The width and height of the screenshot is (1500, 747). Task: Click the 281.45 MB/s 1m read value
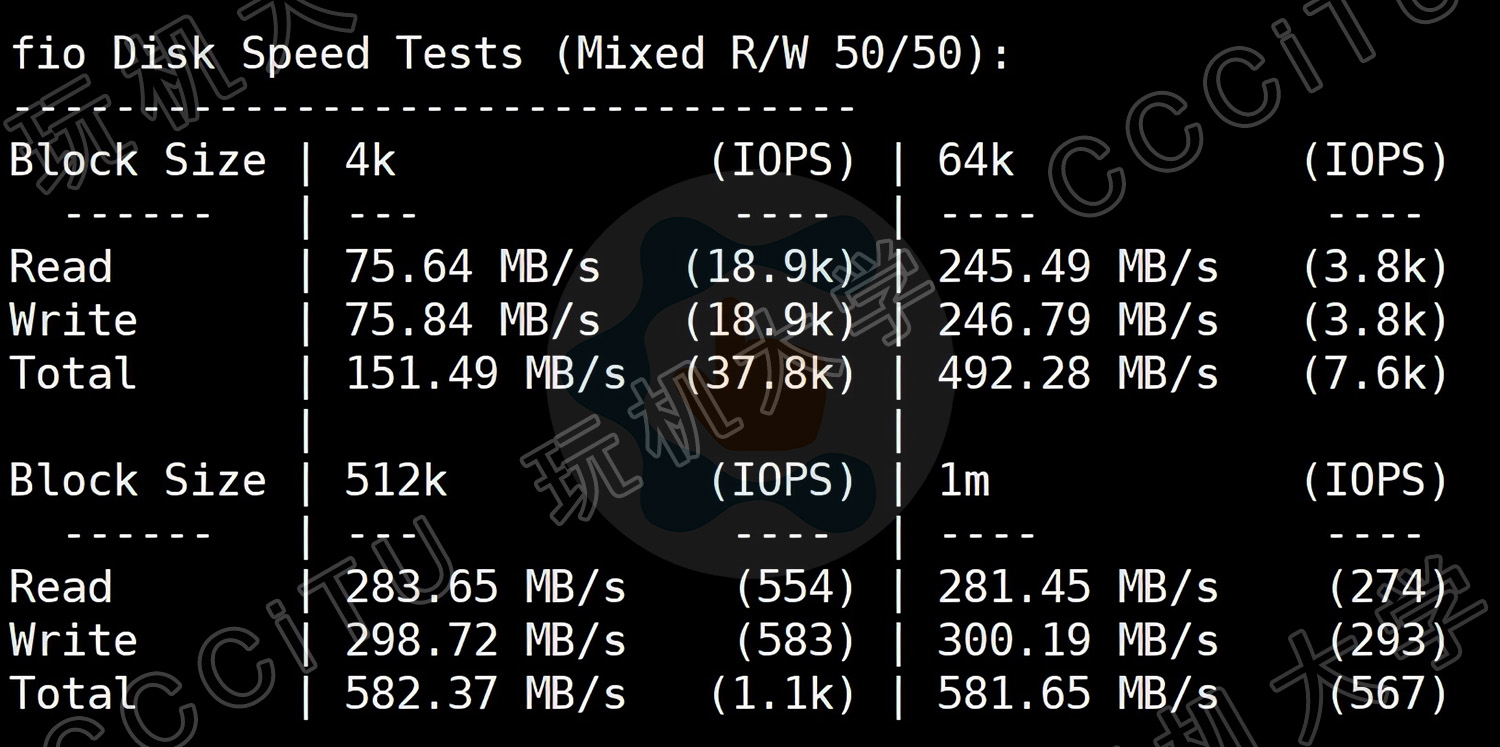point(1078,587)
